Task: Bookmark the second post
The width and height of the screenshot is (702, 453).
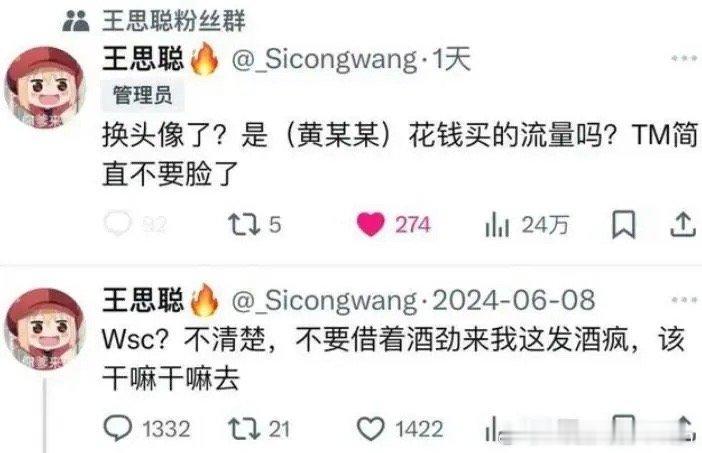Action: pyautogui.click(x=623, y=428)
